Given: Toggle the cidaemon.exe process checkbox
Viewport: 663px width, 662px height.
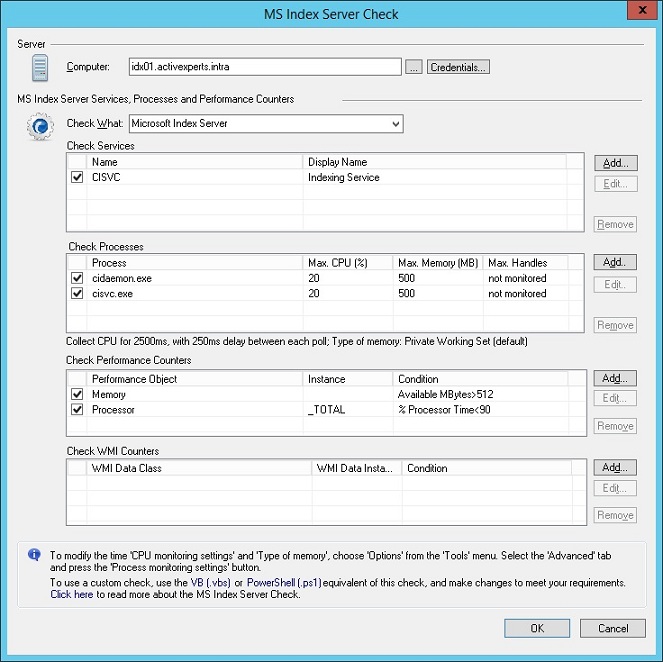Looking at the screenshot, I should pos(77,278).
